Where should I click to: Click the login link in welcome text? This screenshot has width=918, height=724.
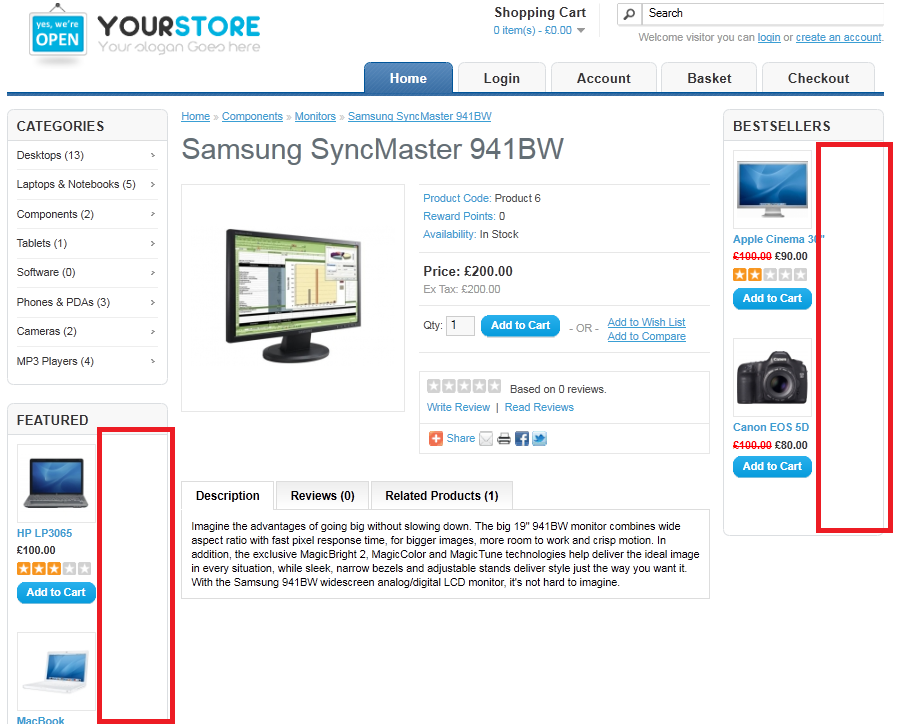pos(769,37)
